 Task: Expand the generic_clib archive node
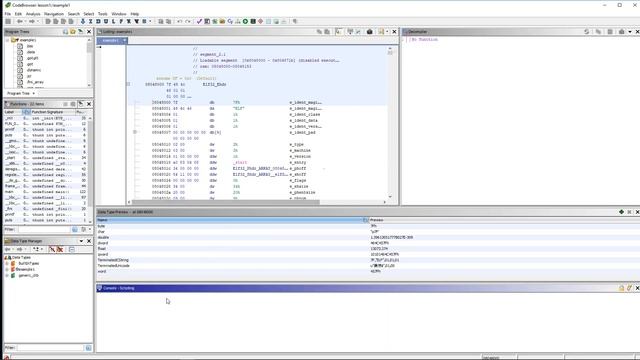(7, 276)
